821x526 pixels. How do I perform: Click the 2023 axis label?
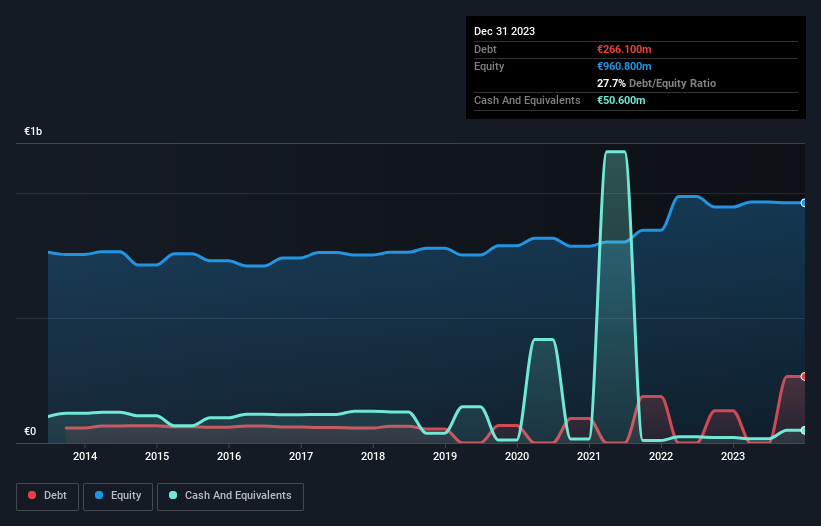(733, 456)
